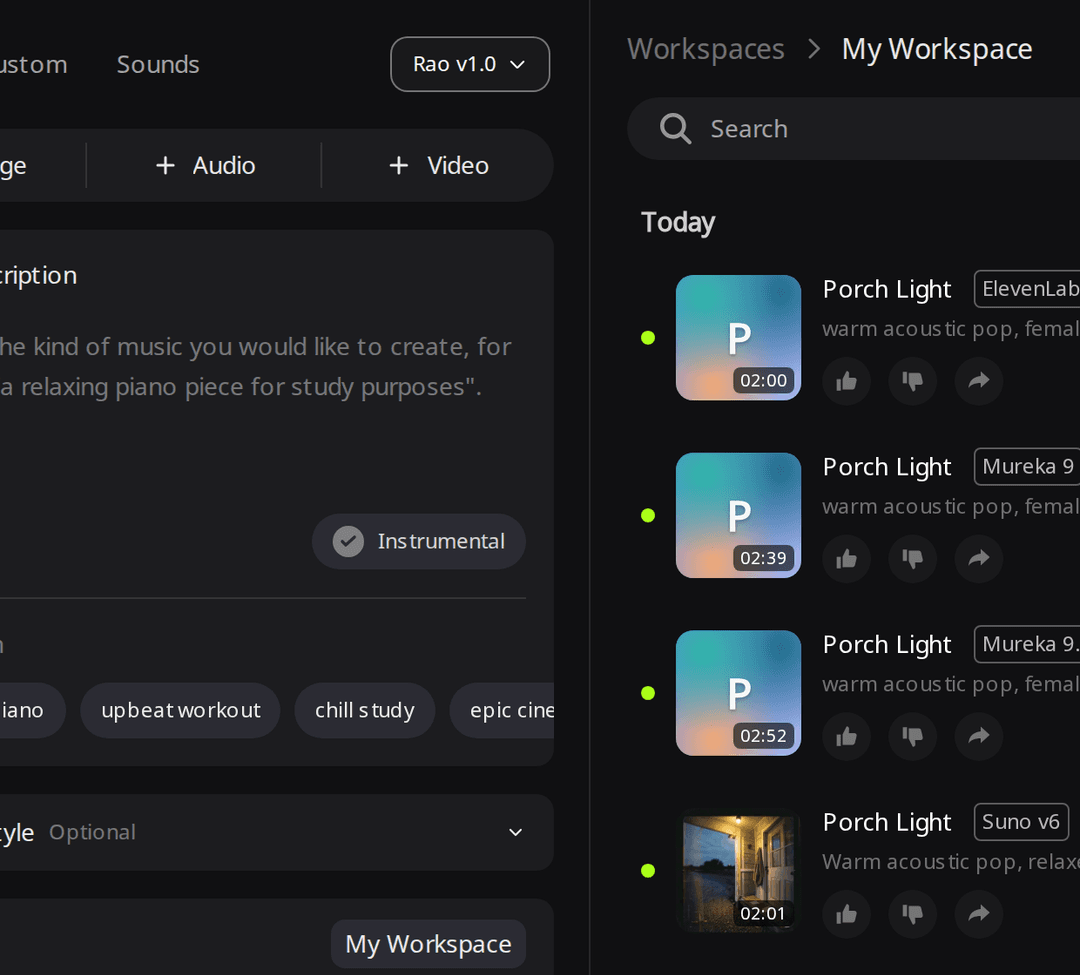Like the 02:52 Porch Light track
The image size is (1080, 975).
click(847, 736)
